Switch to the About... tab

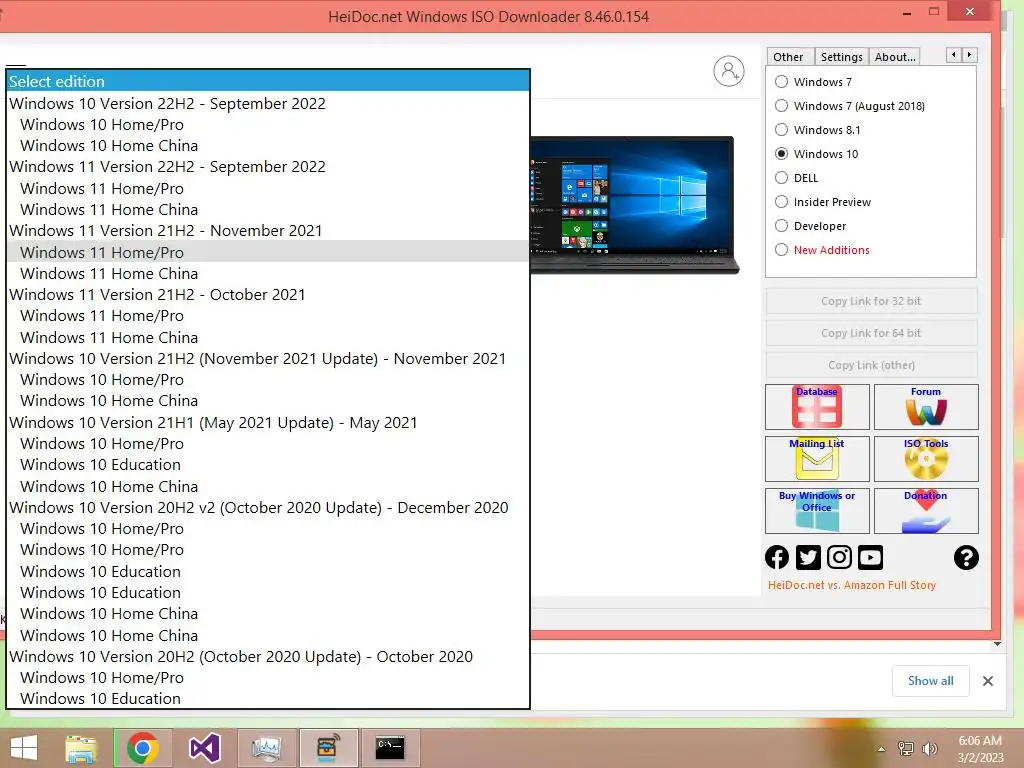coord(895,57)
